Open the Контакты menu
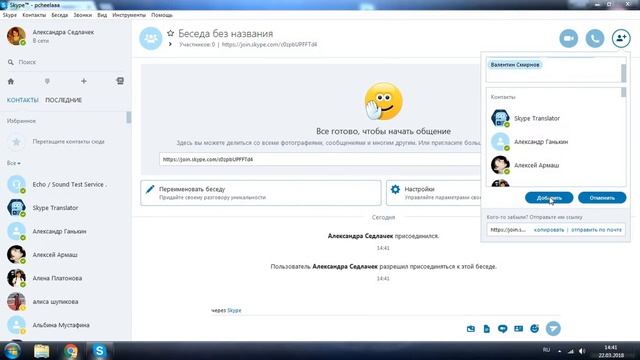The width and height of the screenshot is (640, 360). pos(34,15)
